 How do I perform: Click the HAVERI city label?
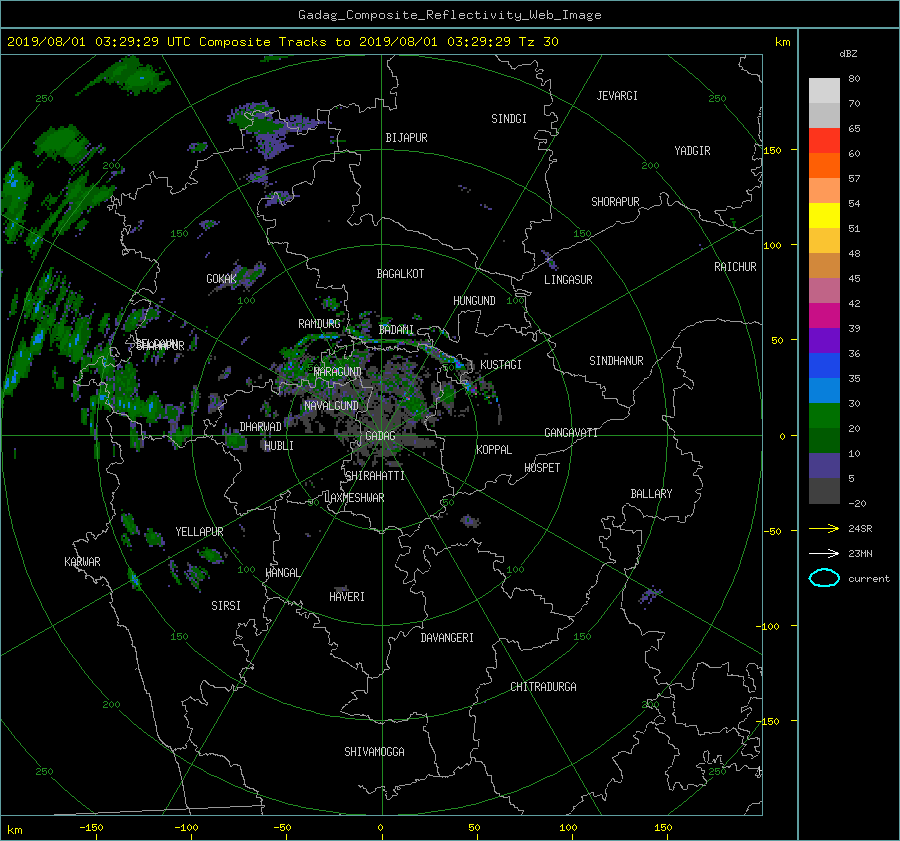click(x=347, y=597)
